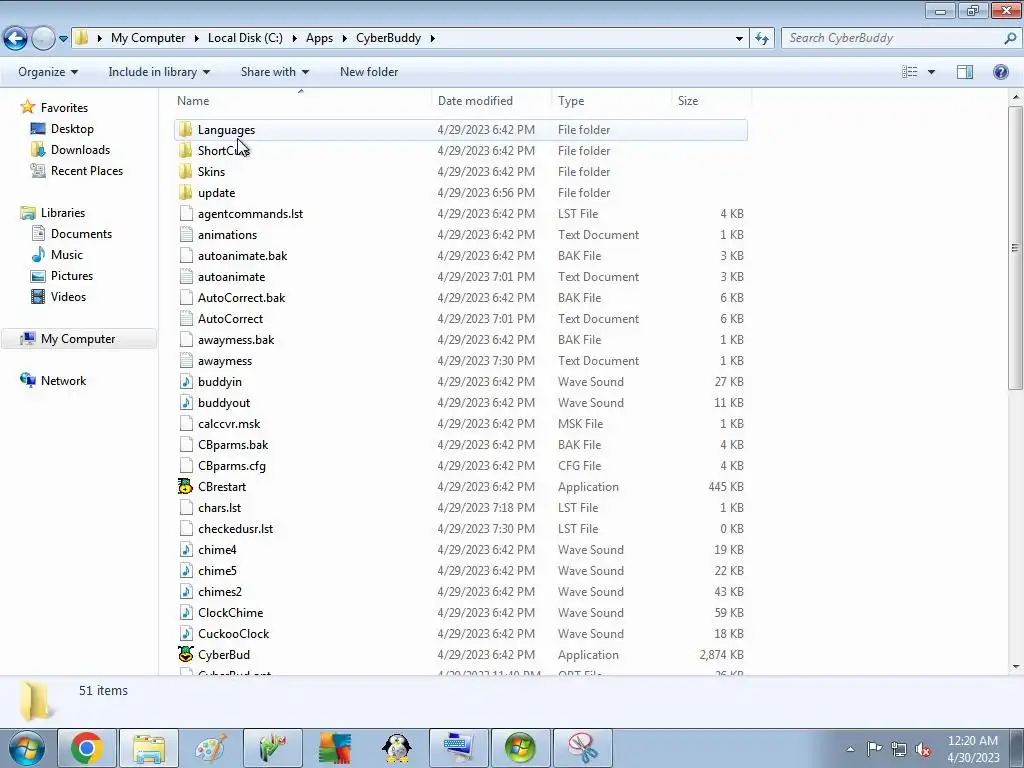Navigate to My Computer breadcrumb
The image size is (1024, 768).
tap(148, 38)
